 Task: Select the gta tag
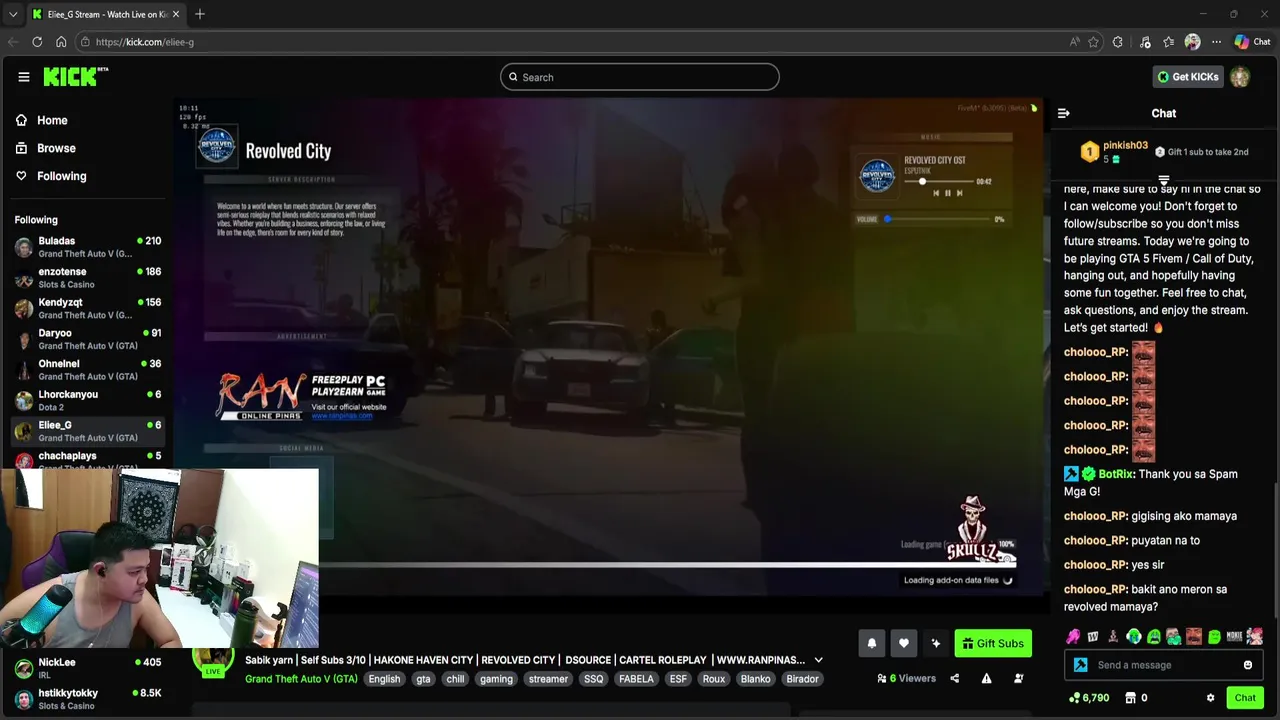pos(423,679)
